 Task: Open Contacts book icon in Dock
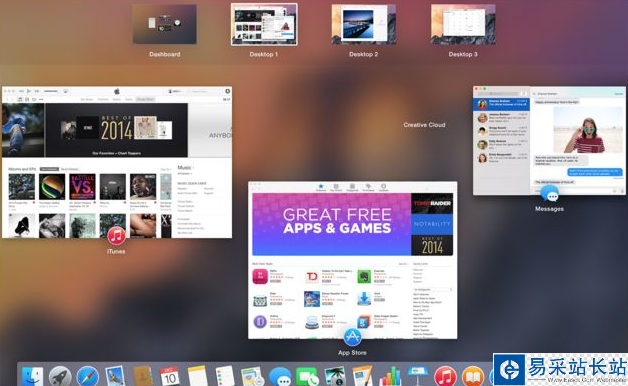click(x=142, y=376)
